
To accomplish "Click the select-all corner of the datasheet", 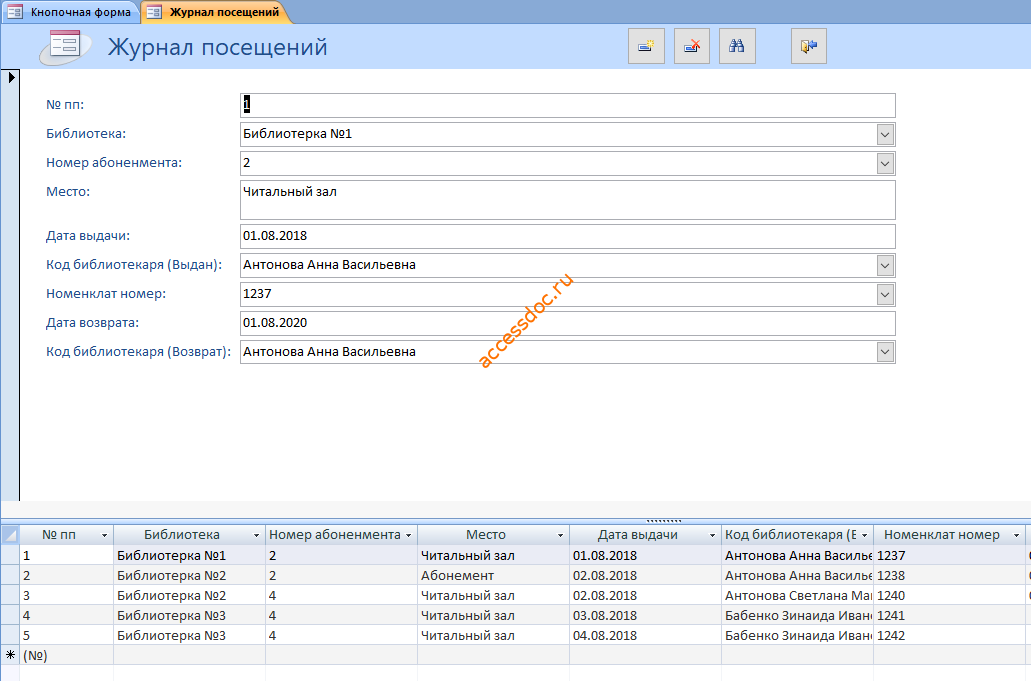I will (x=11, y=535).
